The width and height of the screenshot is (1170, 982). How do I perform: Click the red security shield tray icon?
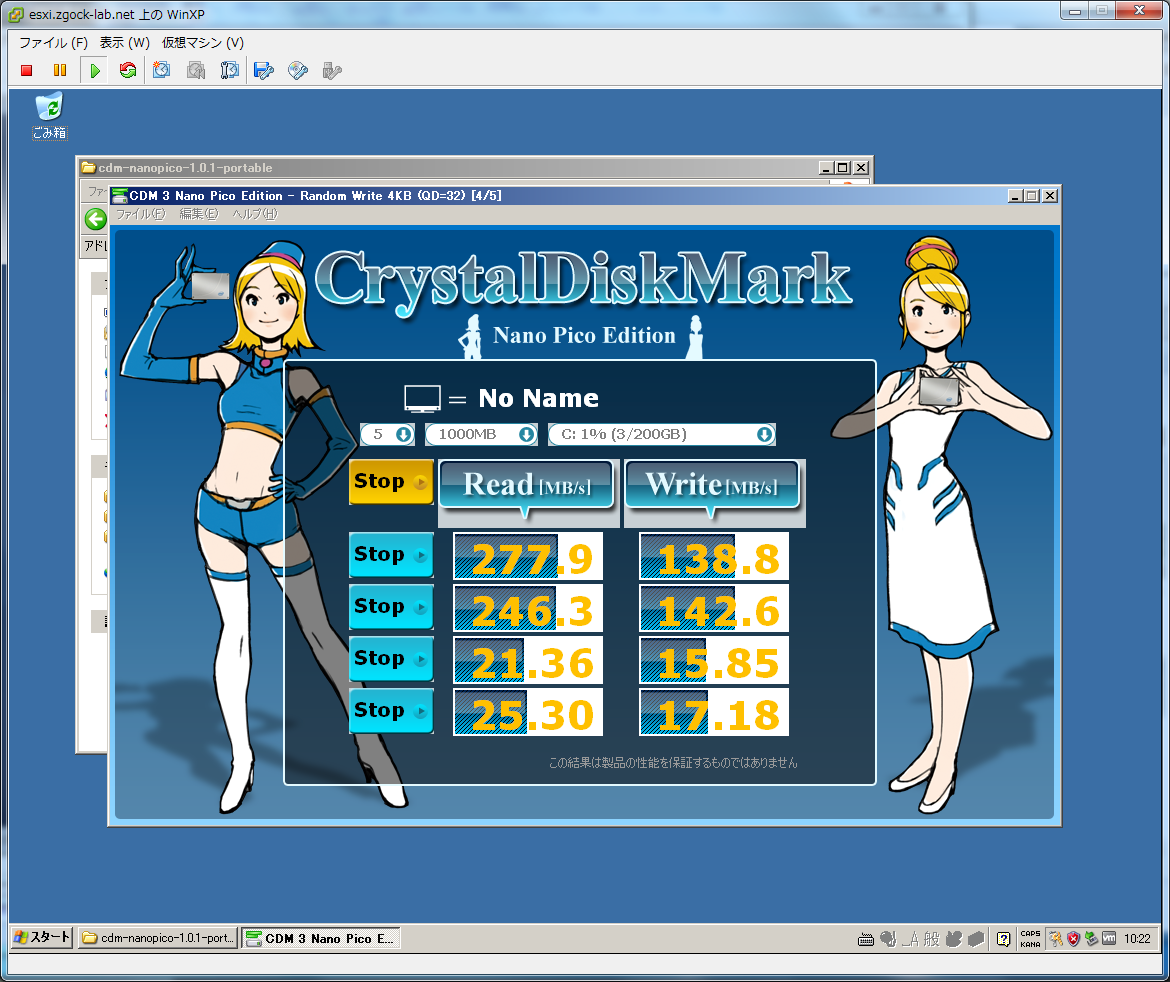click(1073, 939)
